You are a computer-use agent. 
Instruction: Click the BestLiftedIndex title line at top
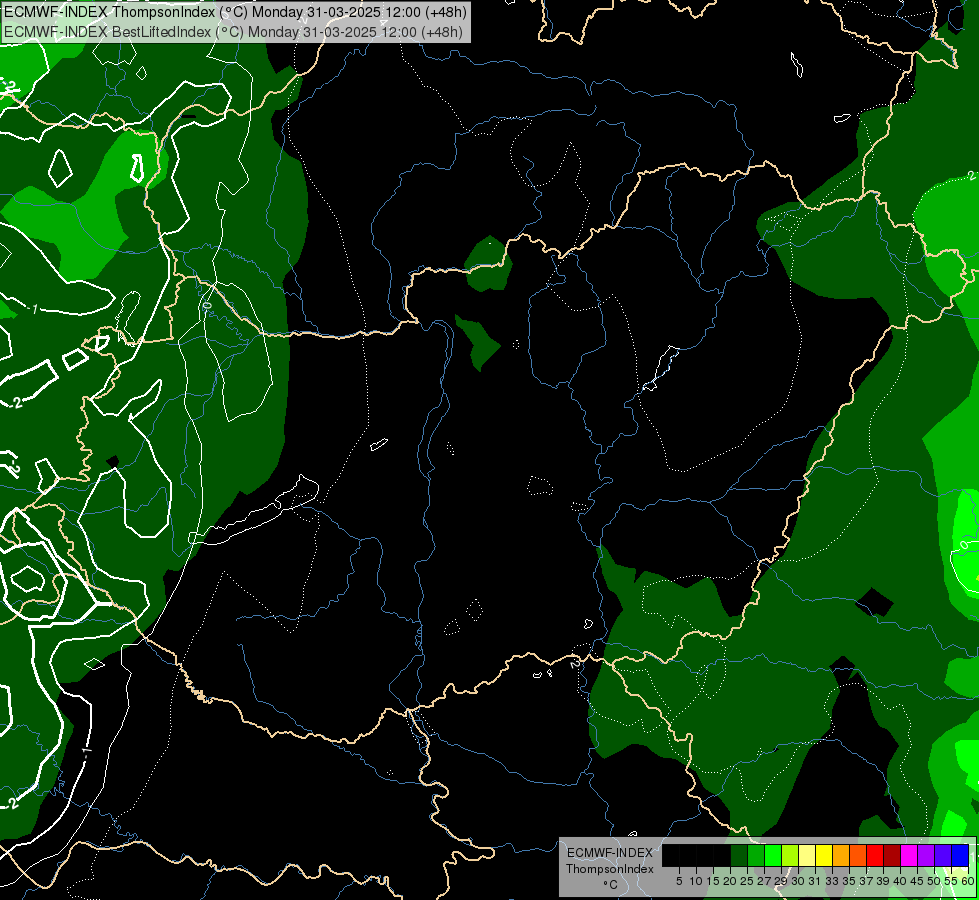[233, 32]
